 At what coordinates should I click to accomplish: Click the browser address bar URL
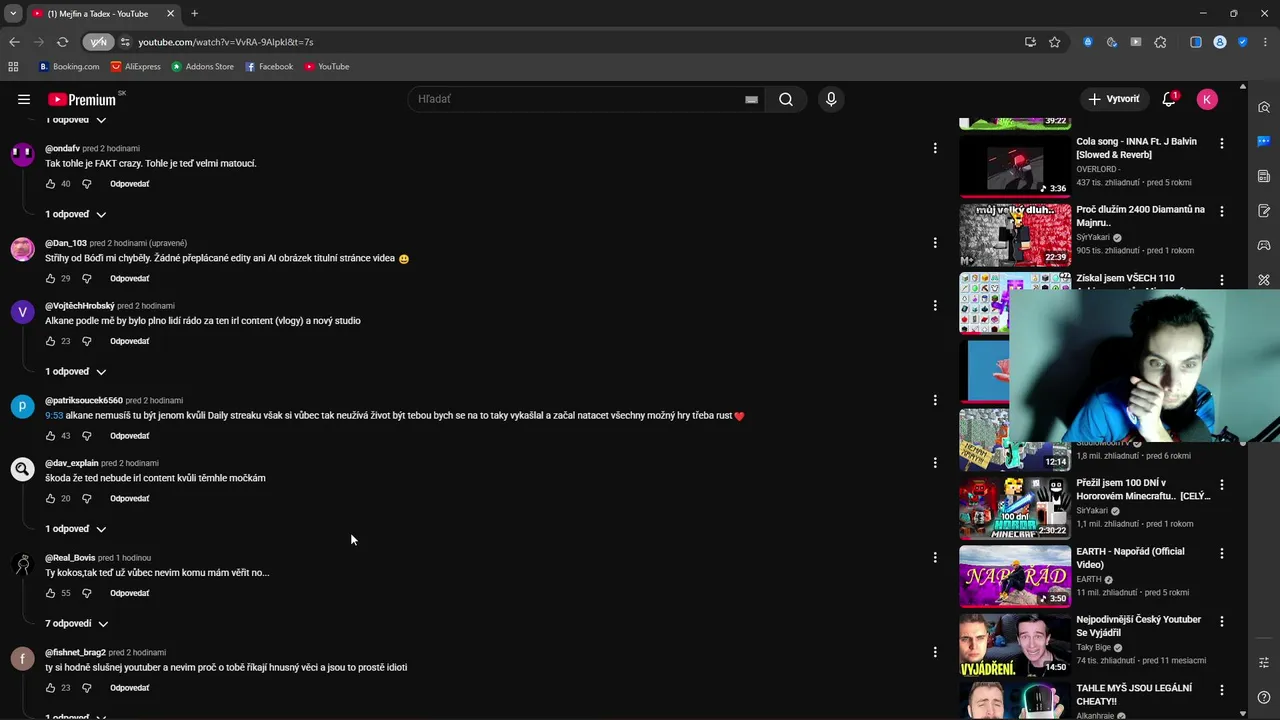click(226, 42)
